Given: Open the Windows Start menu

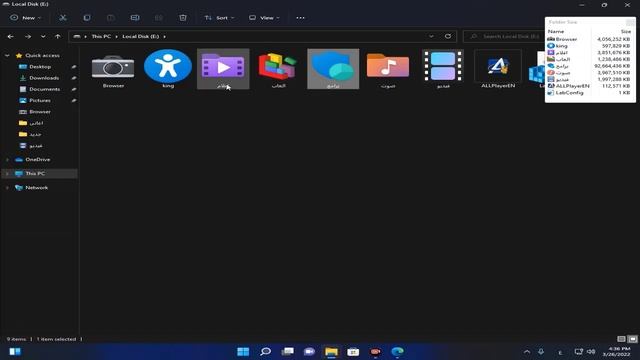Looking at the screenshot, I should (243, 351).
